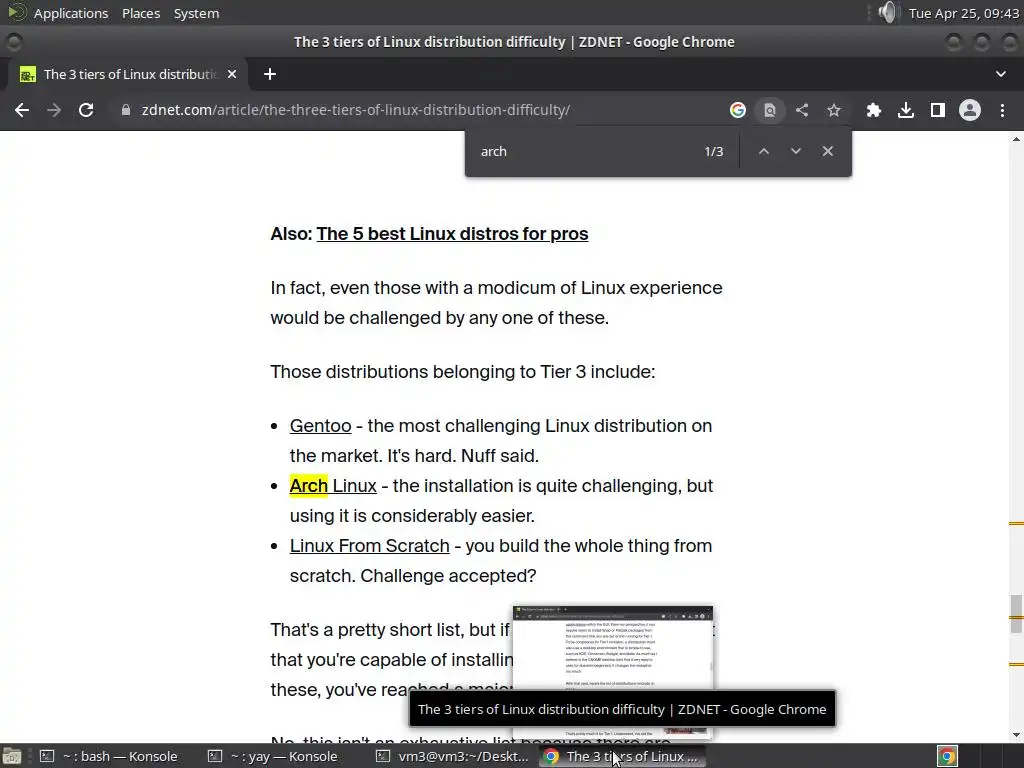Click the ZDNET favicon on tab
Image resolution: width=1024 pixels, height=768 pixels.
pos(27,74)
